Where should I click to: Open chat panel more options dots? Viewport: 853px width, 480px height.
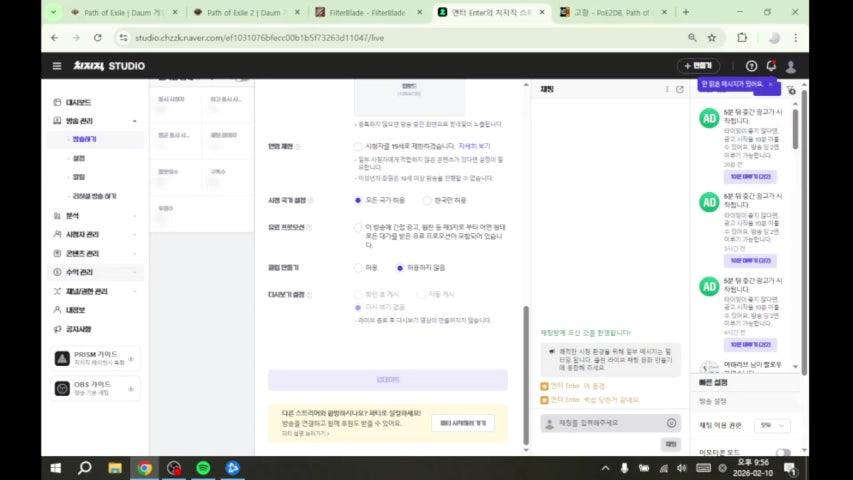pos(667,89)
